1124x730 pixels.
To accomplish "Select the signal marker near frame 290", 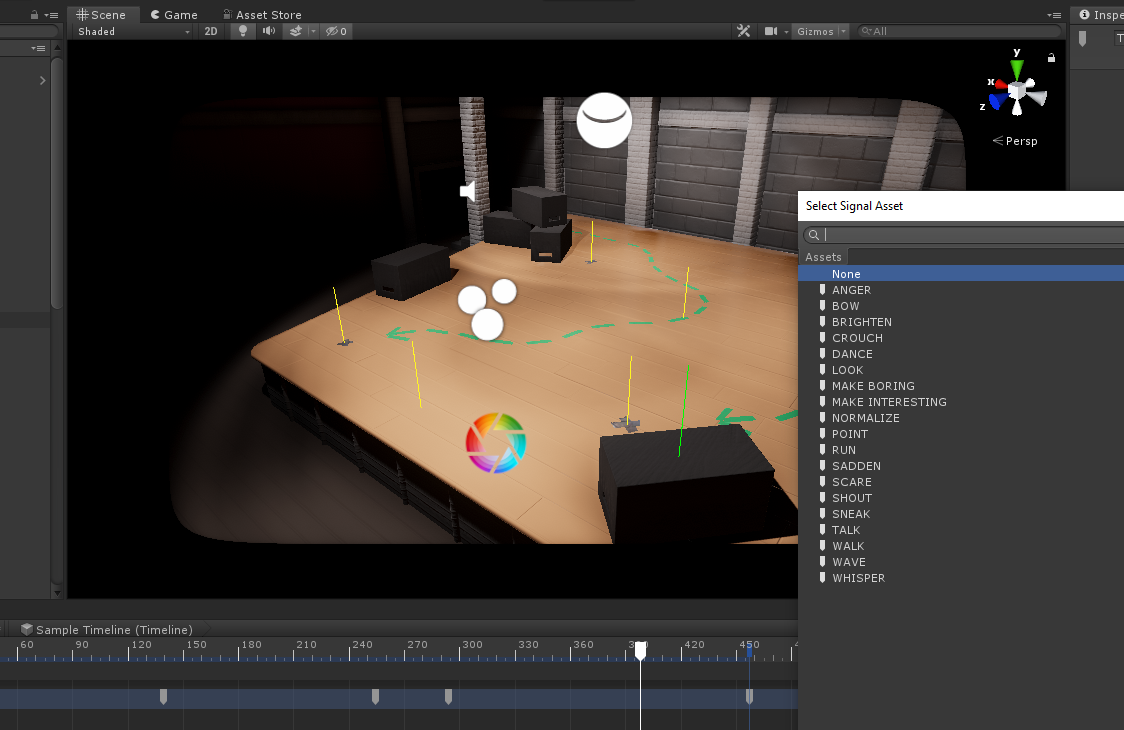I will click(449, 696).
